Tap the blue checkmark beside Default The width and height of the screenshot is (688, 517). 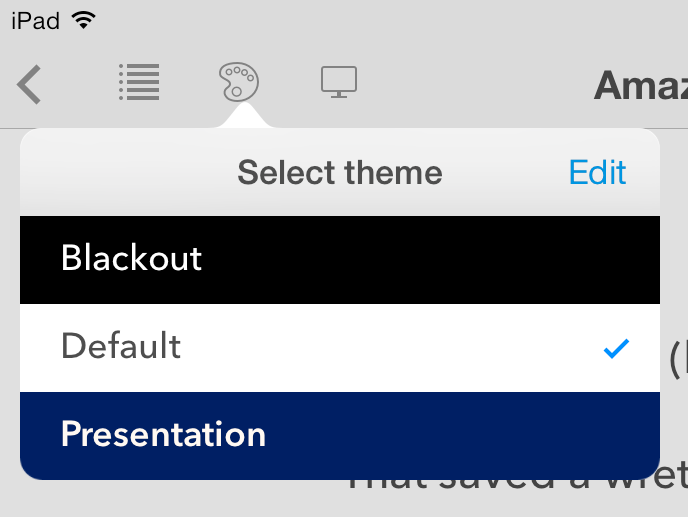616,349
